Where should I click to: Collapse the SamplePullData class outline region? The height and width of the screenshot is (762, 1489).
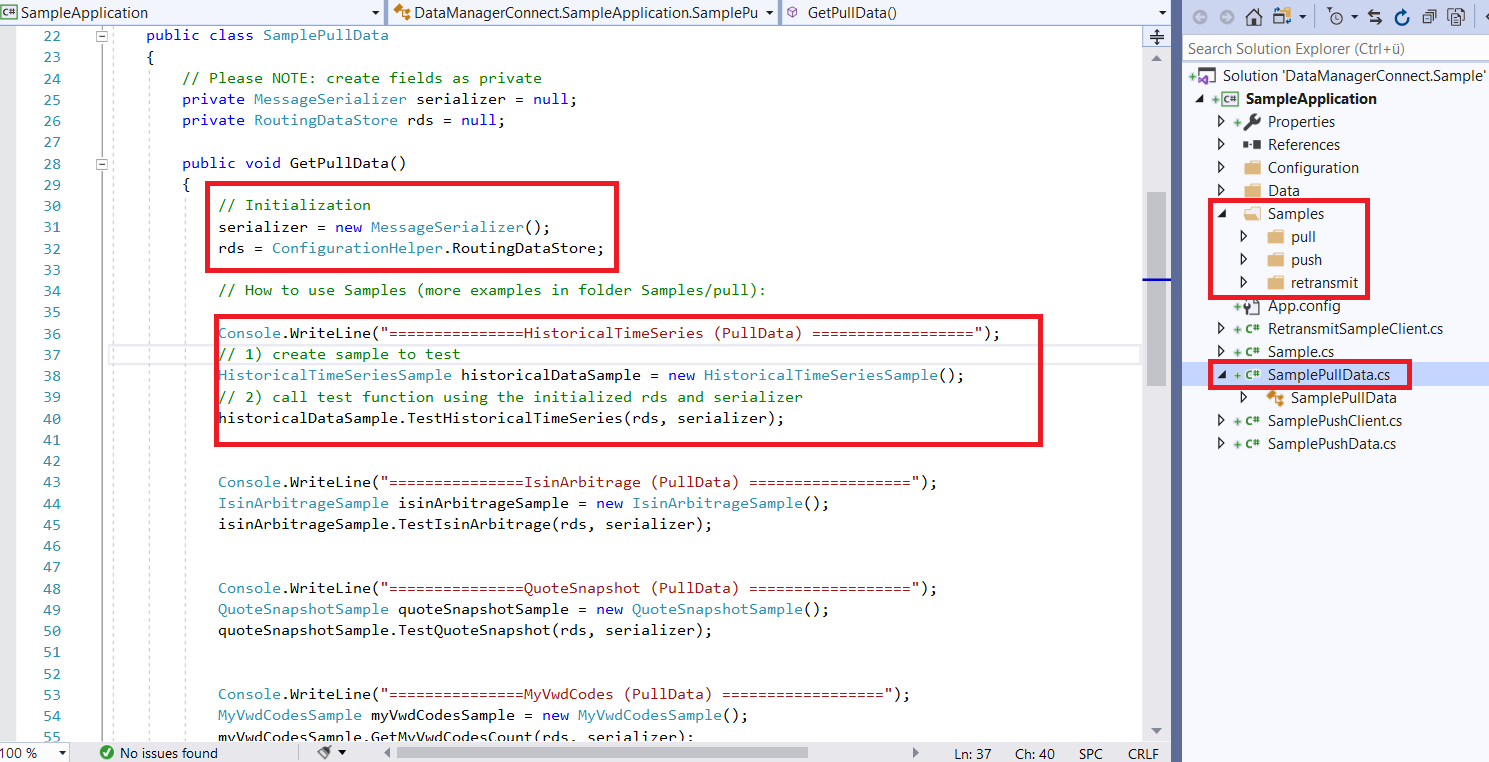(x=101, y=36)
